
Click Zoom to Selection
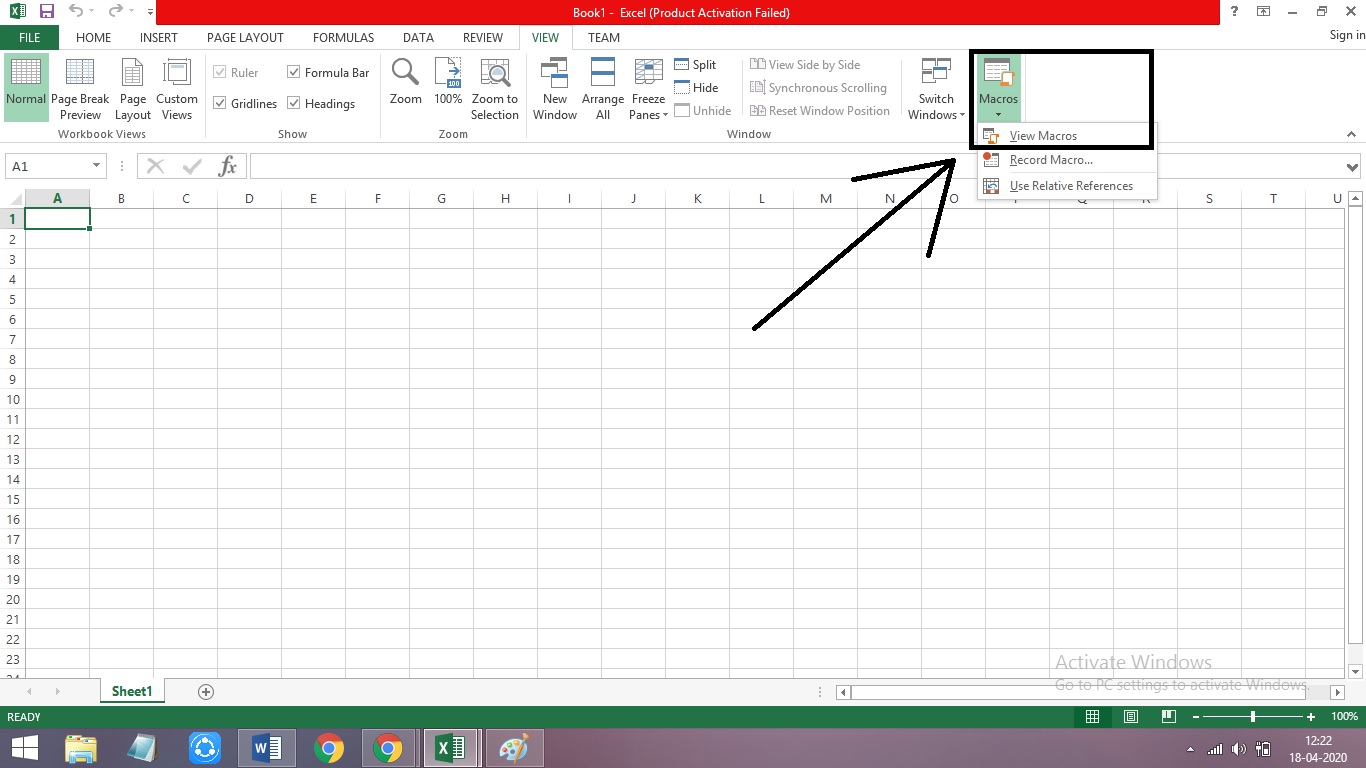tap(495, 88)
